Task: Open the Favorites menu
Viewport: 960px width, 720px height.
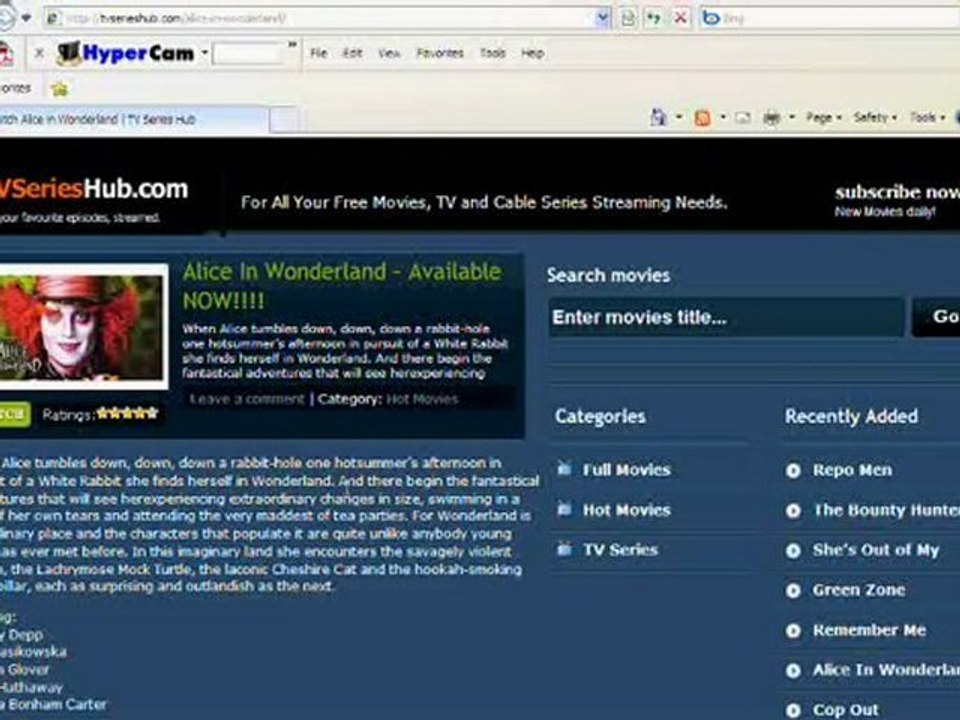Action: [x=440, y=53]
